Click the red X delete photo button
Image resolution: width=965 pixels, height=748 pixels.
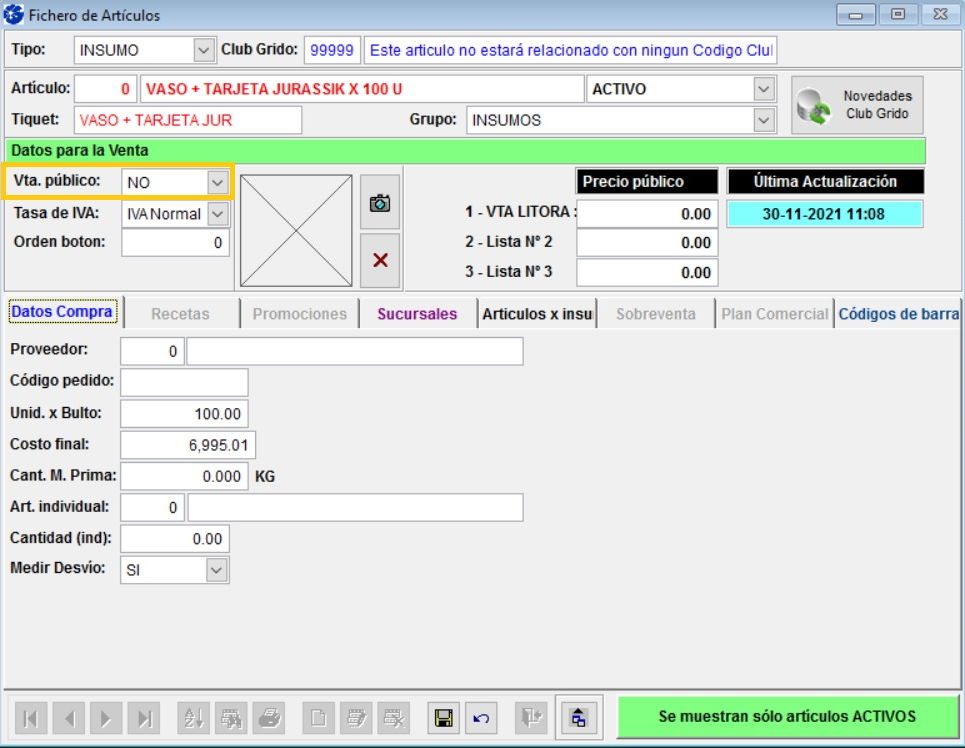[380, 260]
